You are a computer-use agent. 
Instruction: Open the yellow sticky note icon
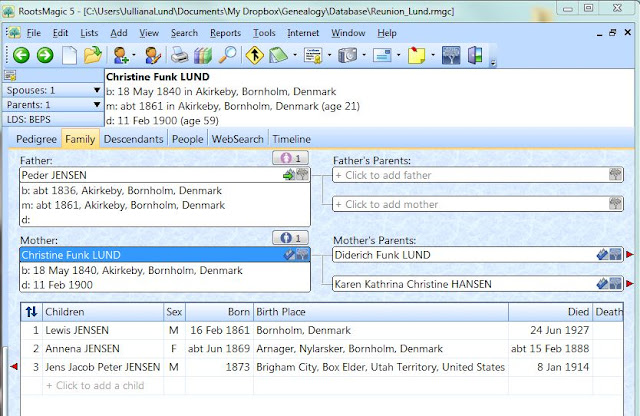(416, 55)
